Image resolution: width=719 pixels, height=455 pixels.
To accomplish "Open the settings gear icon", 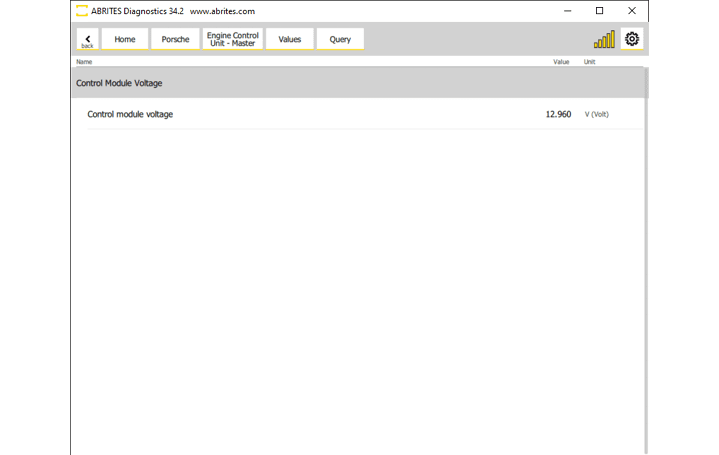I will pyautogui.click(x=632, y=39).
